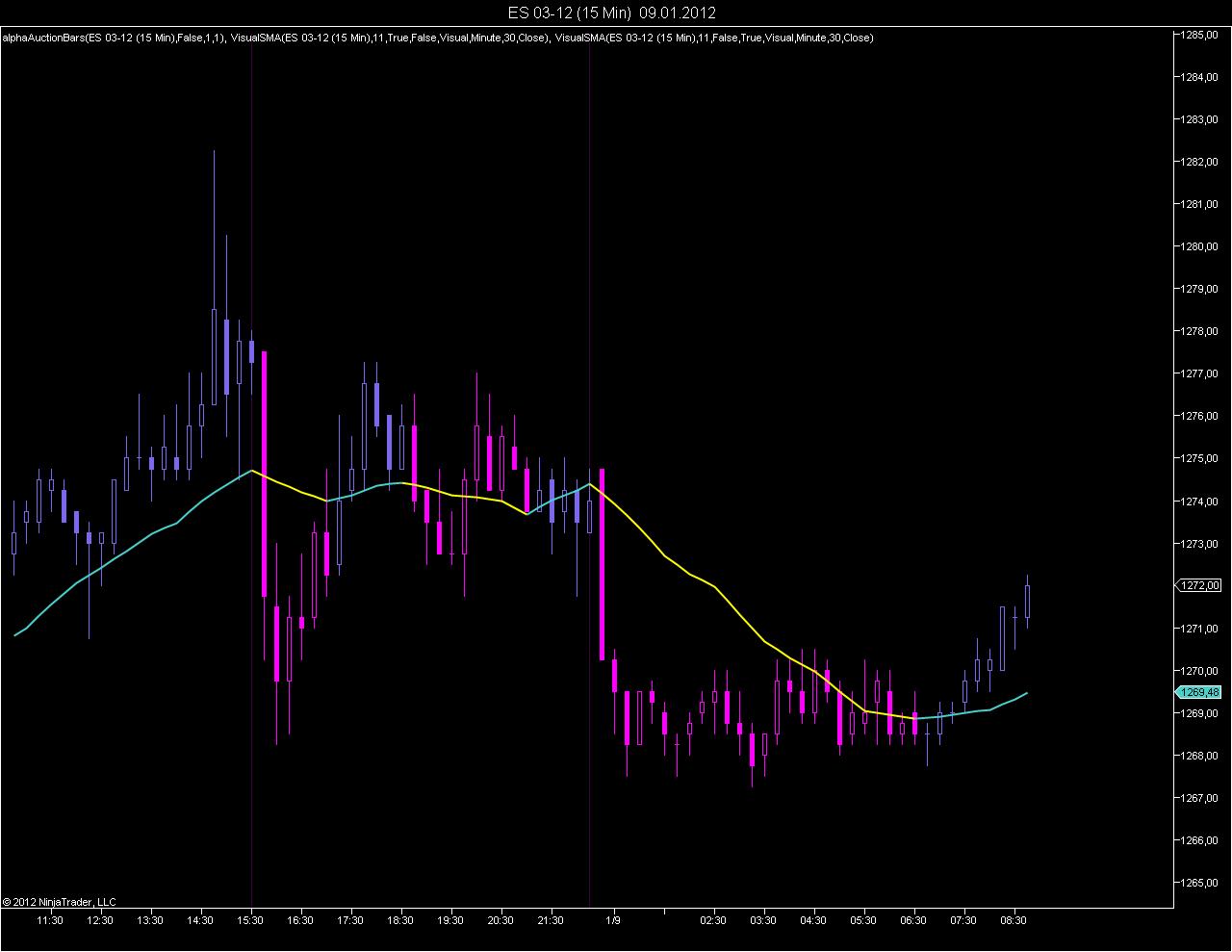The height and width of the screenshot is (952, 1232).
Task: Click the 1265,00 price axis label
Action: coord(1201,883)
